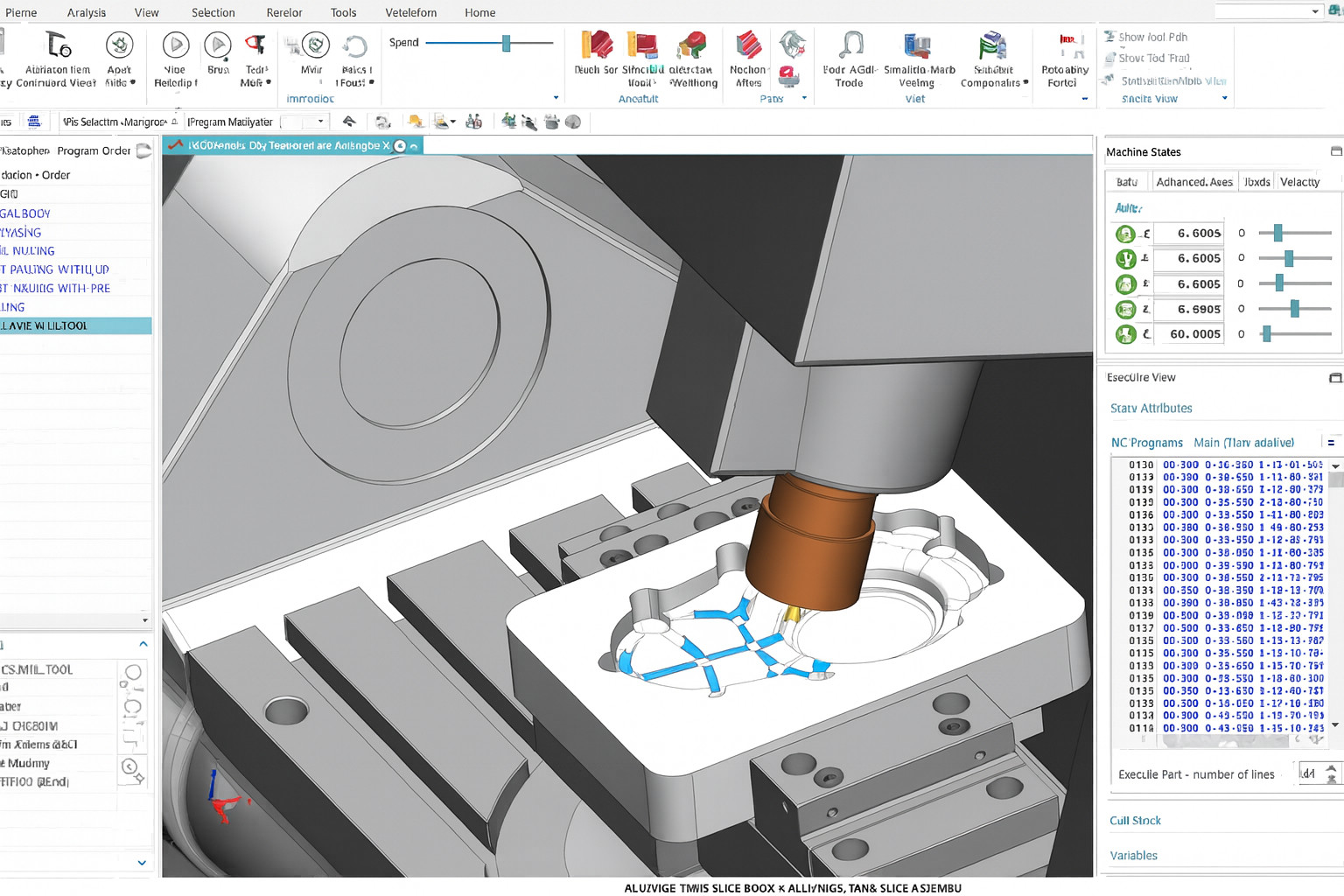Image resolution: width=1344 pixels, height=896 pixels.
Task: Click the Tedr Mofr red tool icon
Action: 255,45
